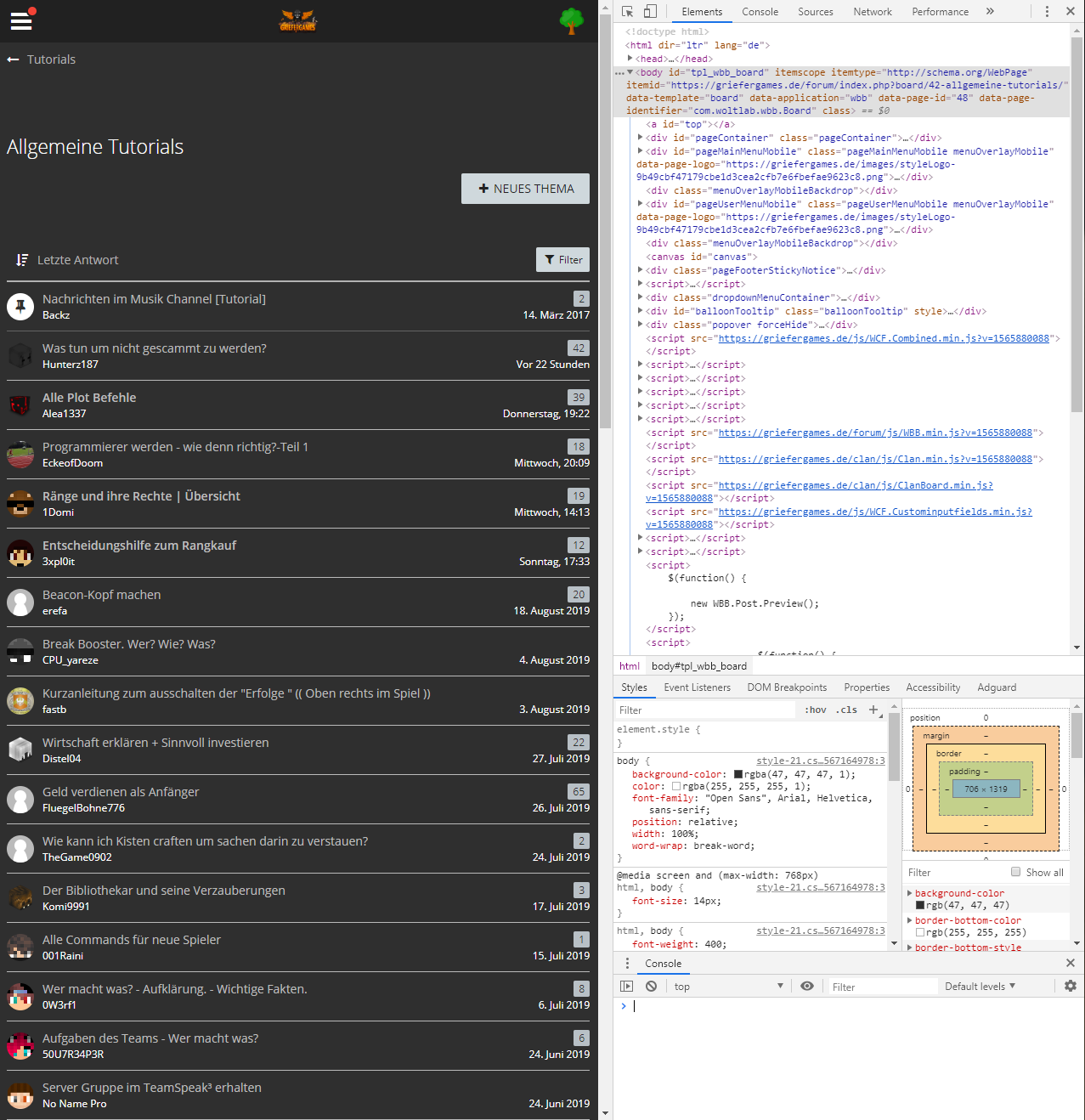Toggle the console live expression eye icon
The image size is (1085, 1120).
[807, 987]
